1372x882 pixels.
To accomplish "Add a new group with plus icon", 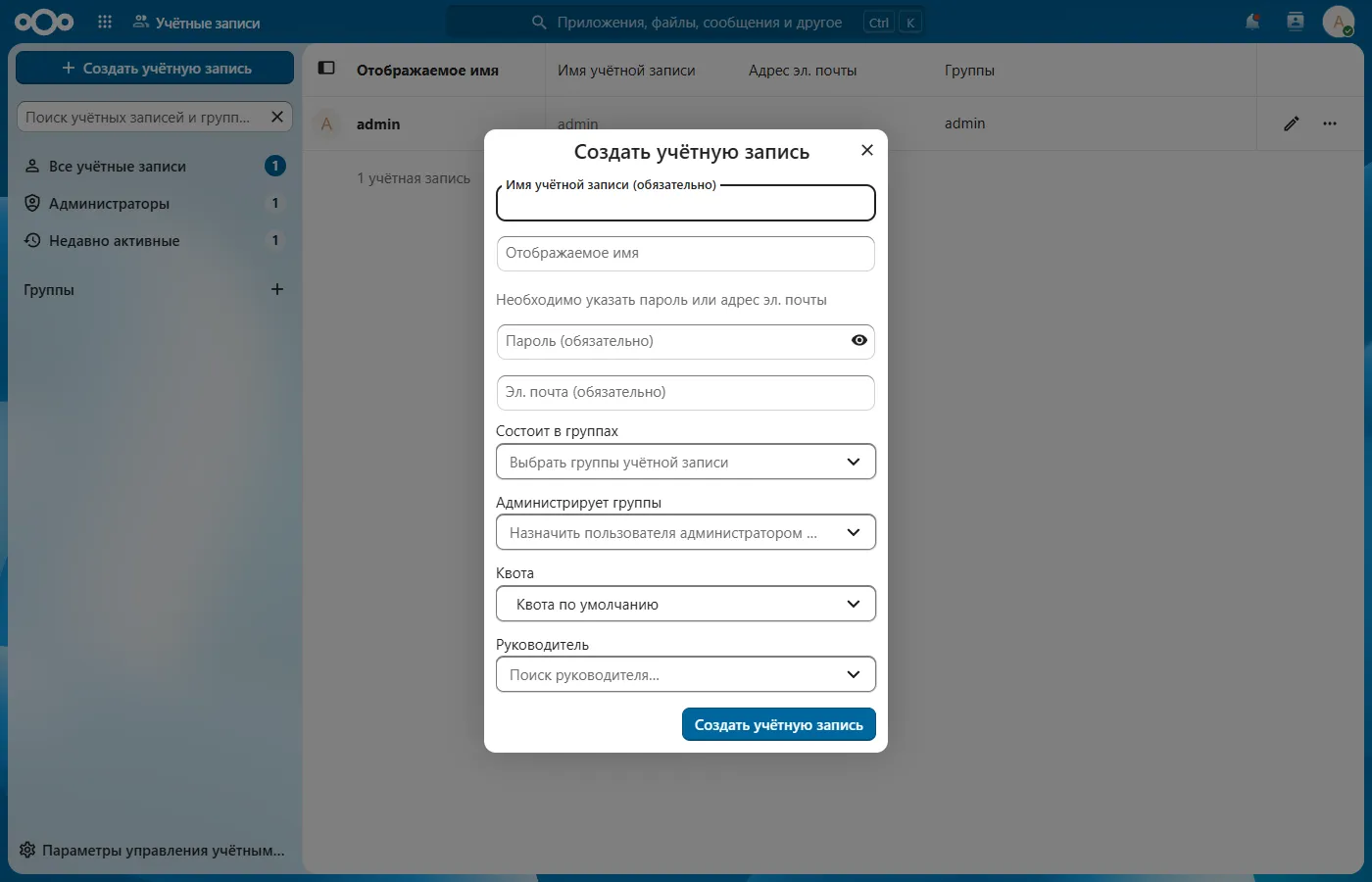I will (277, 289).
